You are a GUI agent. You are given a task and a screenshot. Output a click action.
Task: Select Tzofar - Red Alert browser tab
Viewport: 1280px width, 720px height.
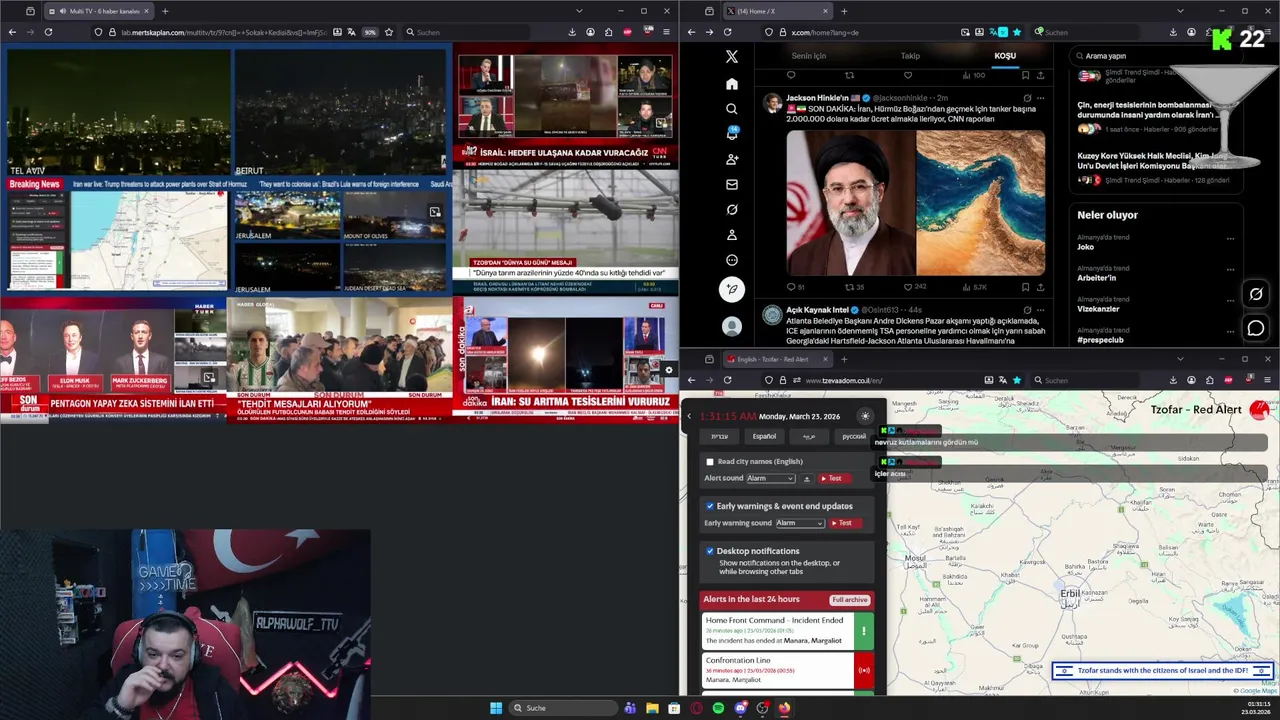tap(776, 359)
